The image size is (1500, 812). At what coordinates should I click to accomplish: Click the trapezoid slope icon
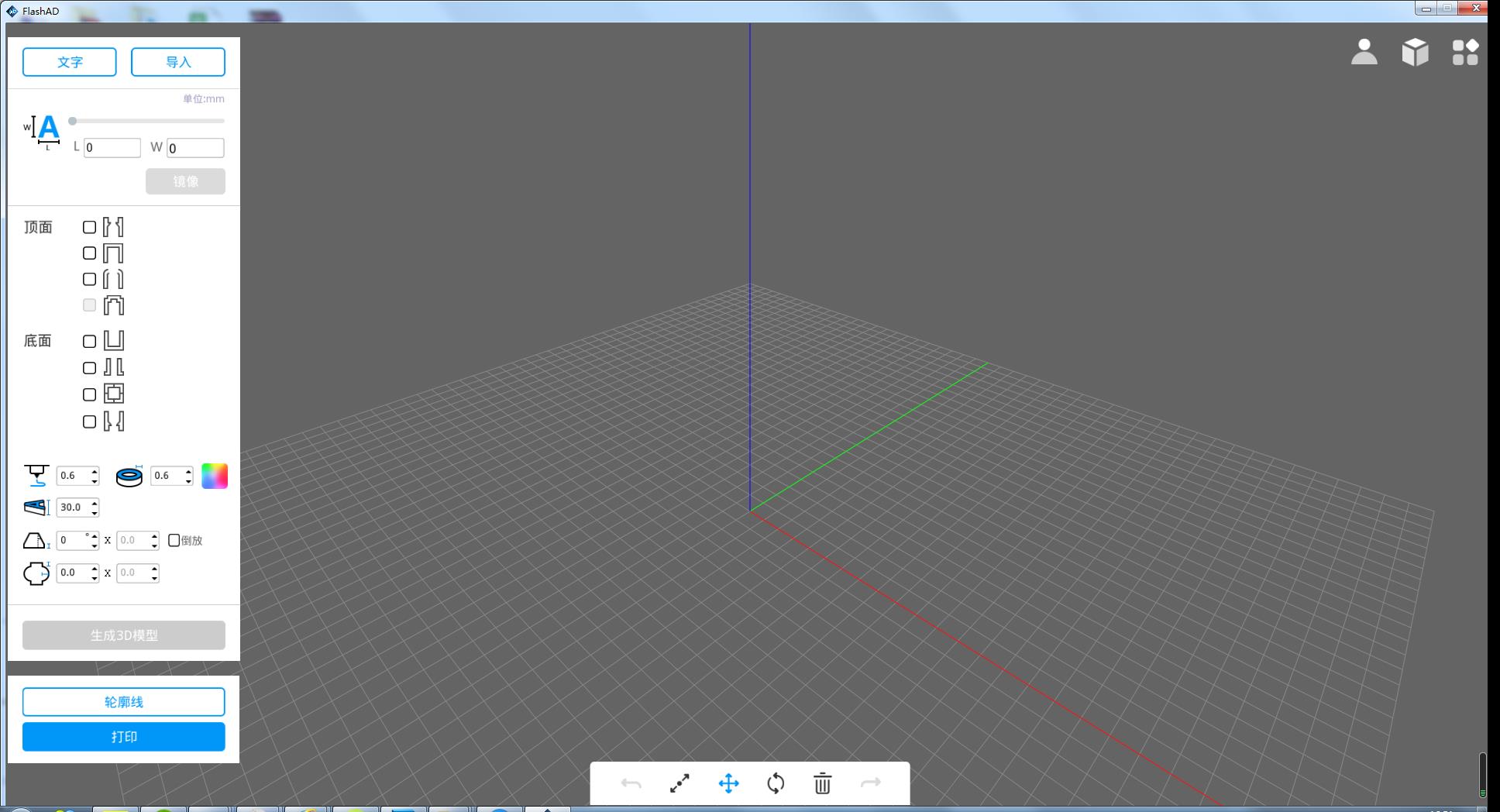(36, 540)
